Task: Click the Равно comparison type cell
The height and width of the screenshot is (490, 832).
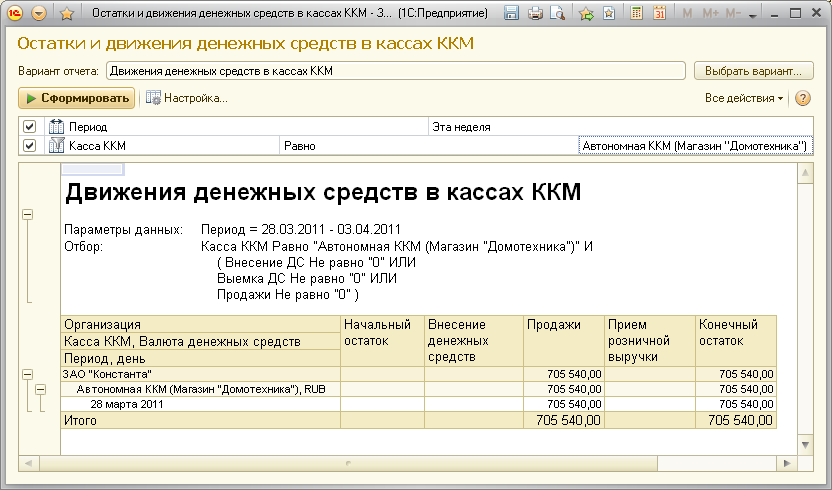Action: click(x=429, y=145)
